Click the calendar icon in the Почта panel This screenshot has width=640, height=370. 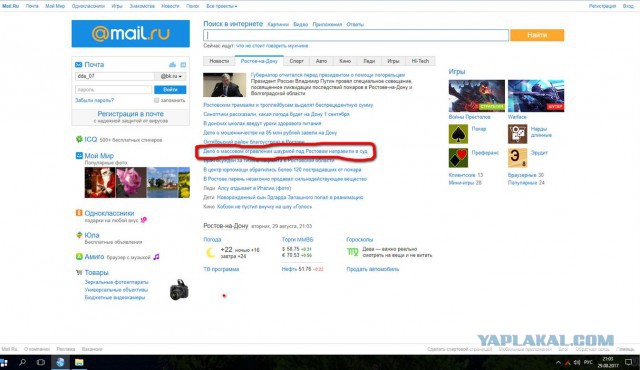(x=183, y=65)
